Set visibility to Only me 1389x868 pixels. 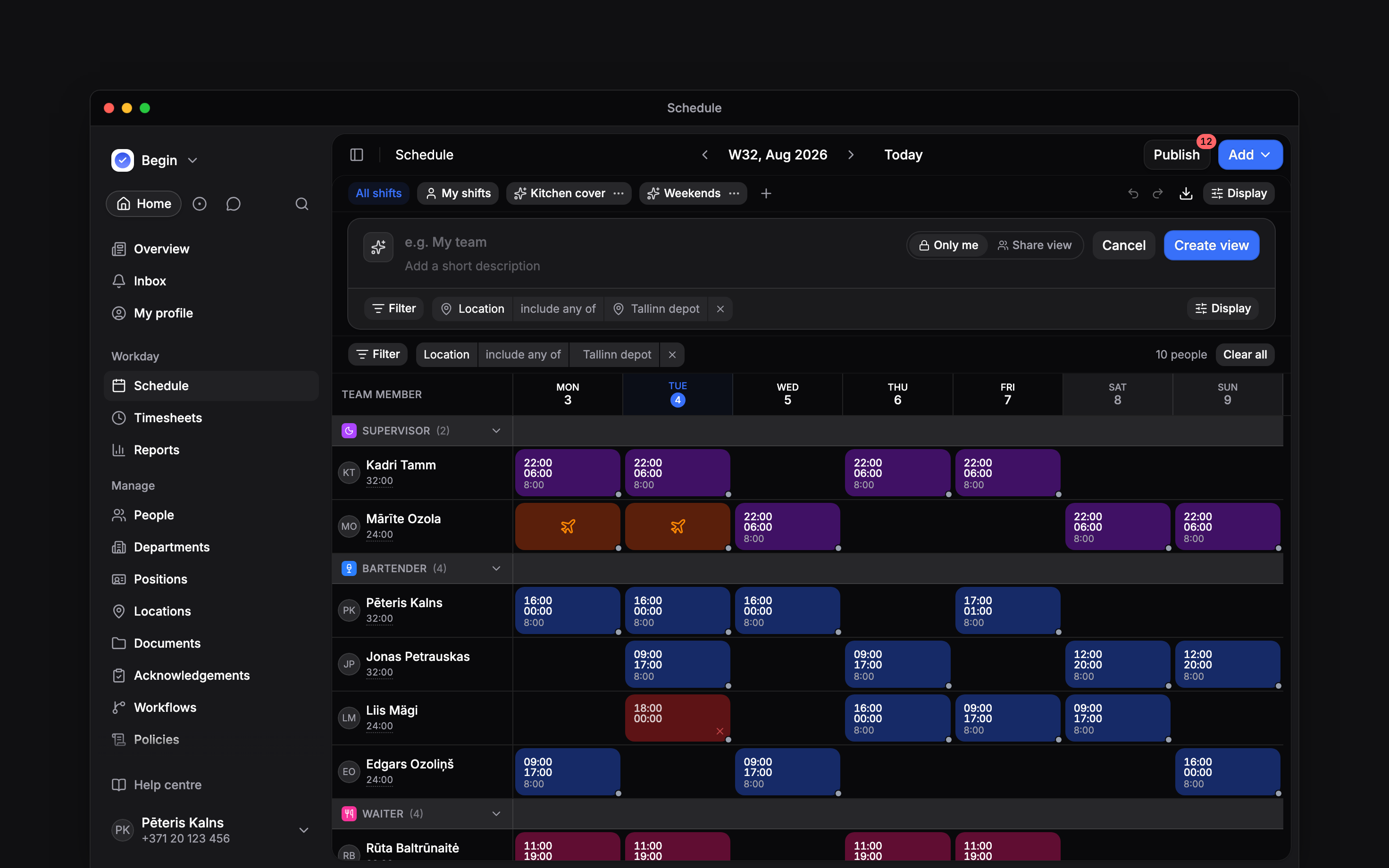(x=948, y=245)
